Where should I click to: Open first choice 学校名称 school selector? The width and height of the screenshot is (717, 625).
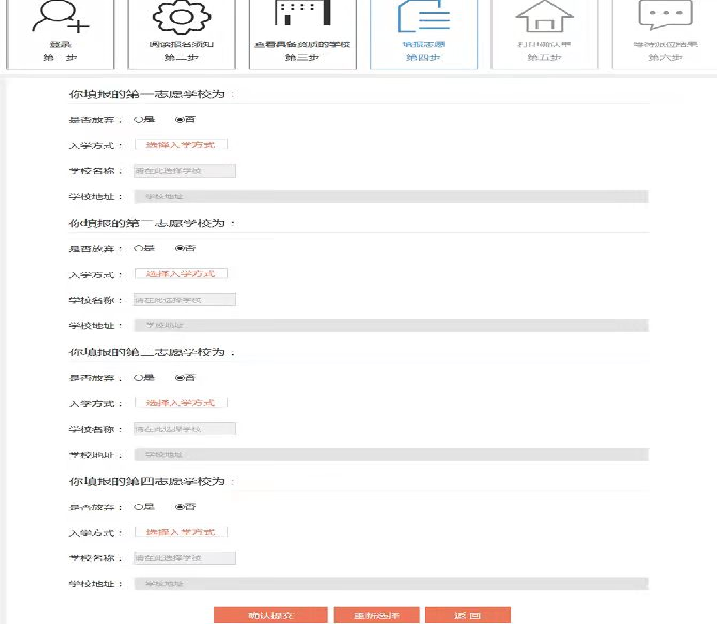click(x=185, y=171)
